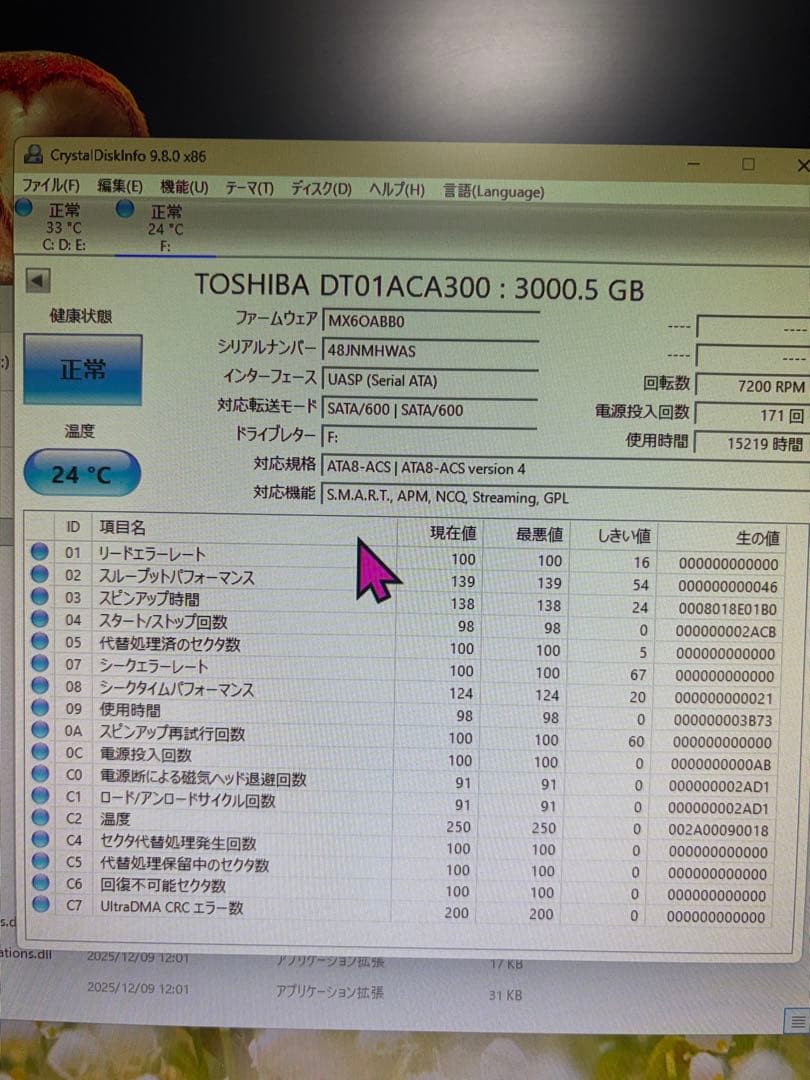Click the S.M.A.R.T., APM, NCQ features field
Image resolution: width=810 pixels, height=1080 pixels.
(x=565, y=497)
